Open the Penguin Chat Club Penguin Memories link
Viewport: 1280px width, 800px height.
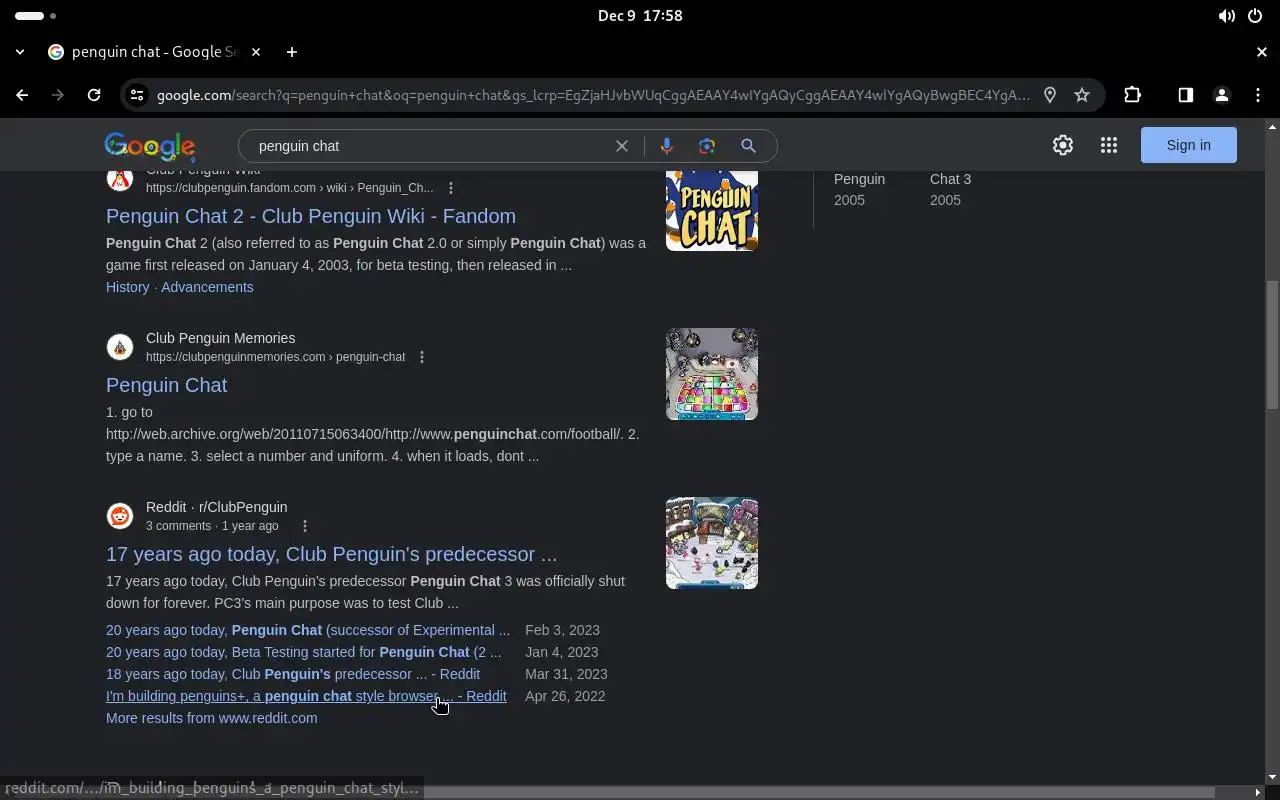click(166, 385)
